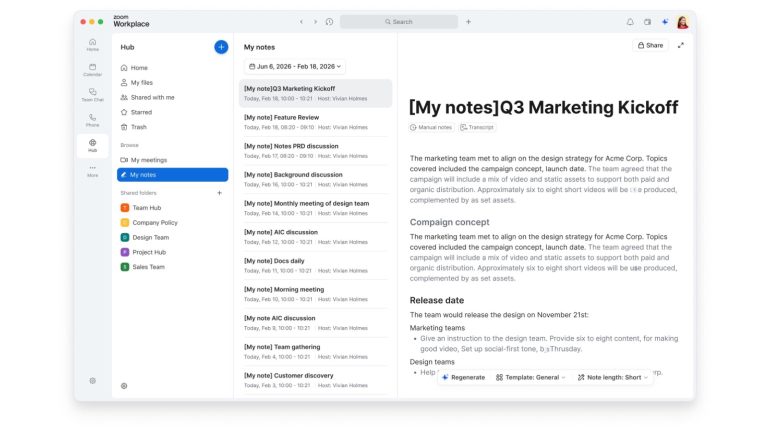Expand note to full screen
The height and width of the screenshot is (433, 770).
coord(681,45)
